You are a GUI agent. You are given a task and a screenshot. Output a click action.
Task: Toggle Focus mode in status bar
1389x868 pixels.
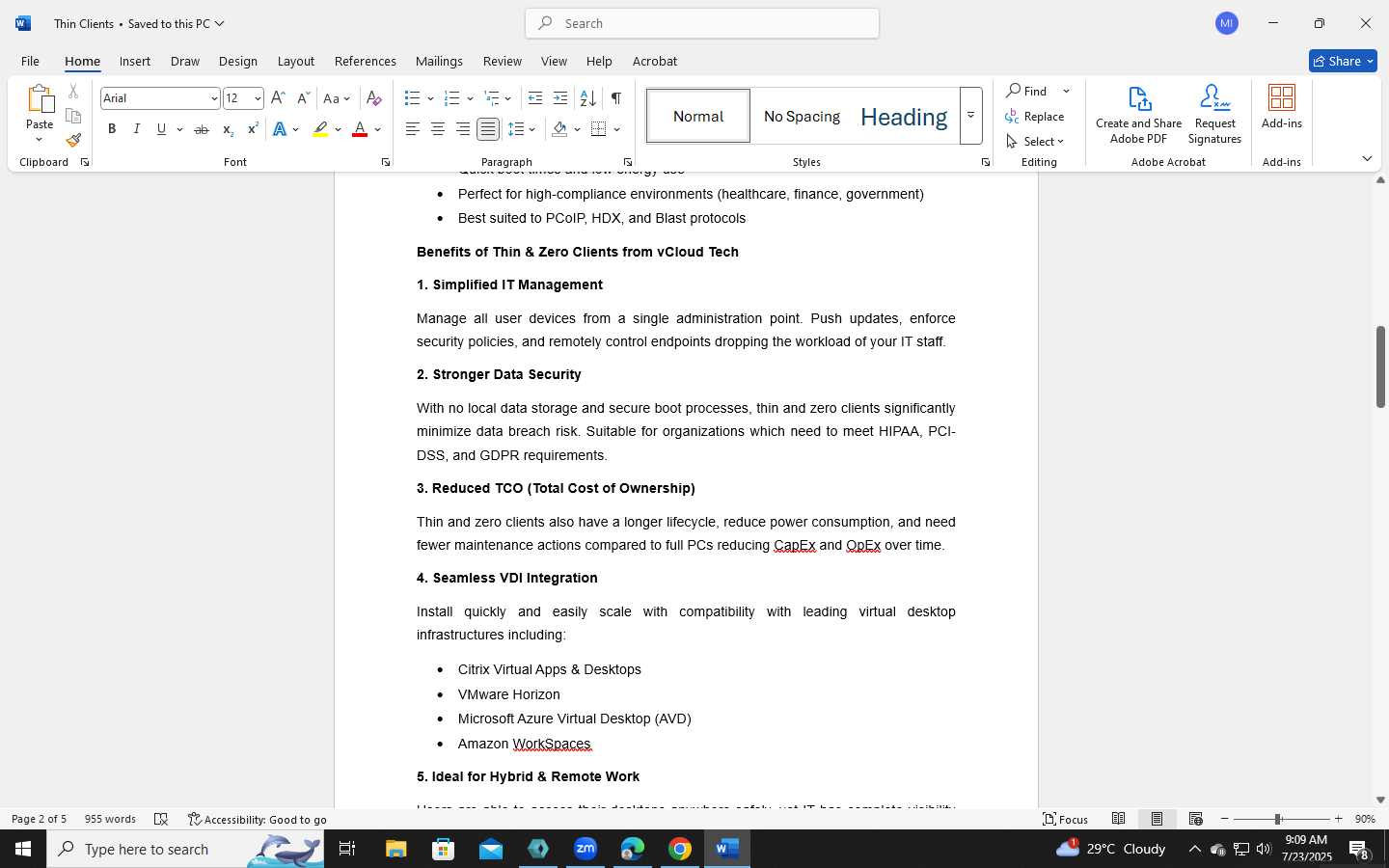(x=1066, y=819)
